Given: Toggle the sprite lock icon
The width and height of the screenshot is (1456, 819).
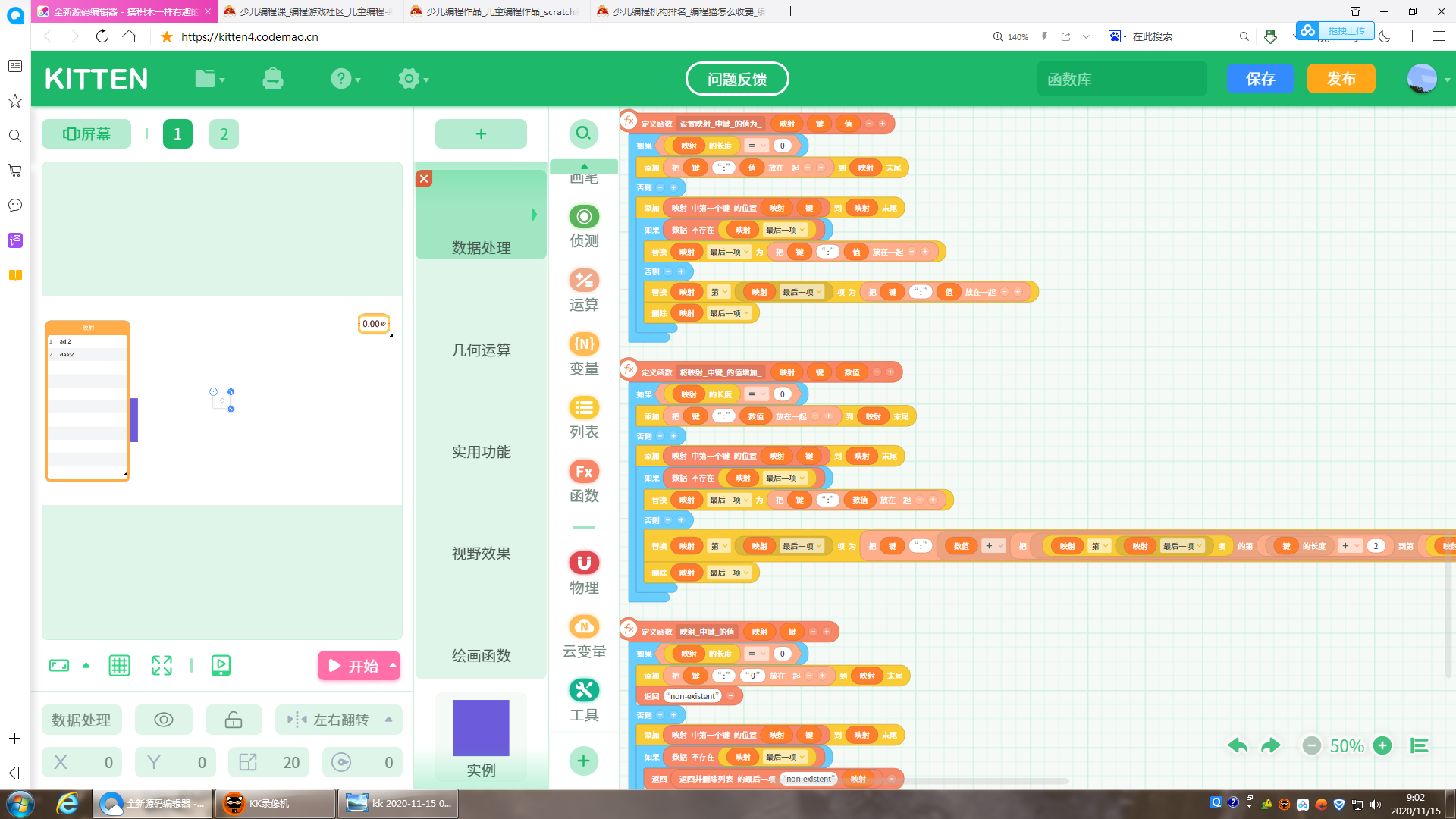Looking at the screenshot, I should pyautogui.click(x=234, y=720).
